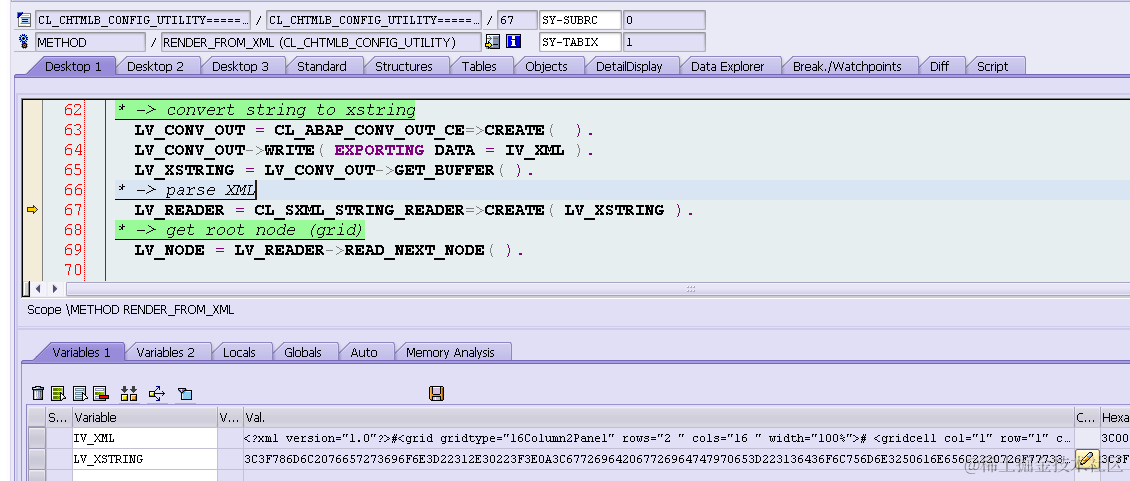The width and height of the screenshot is (1130, 481).
Task: Open the Script tab
Action: click(992, 66)
